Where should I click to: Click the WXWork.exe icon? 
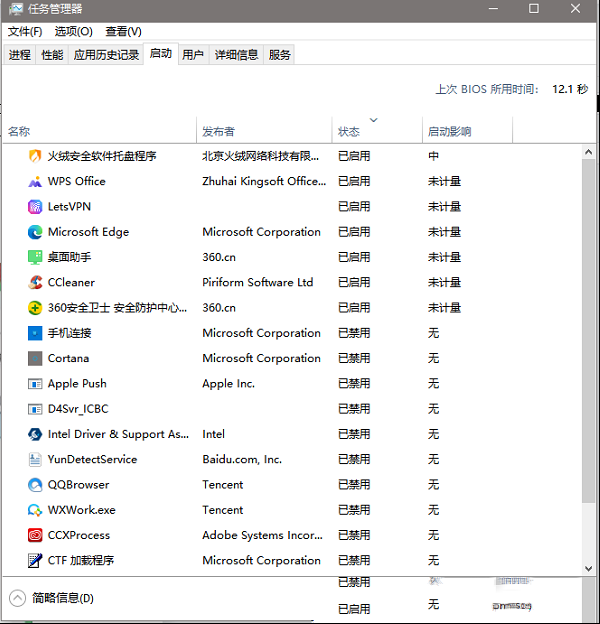(35, 510)
